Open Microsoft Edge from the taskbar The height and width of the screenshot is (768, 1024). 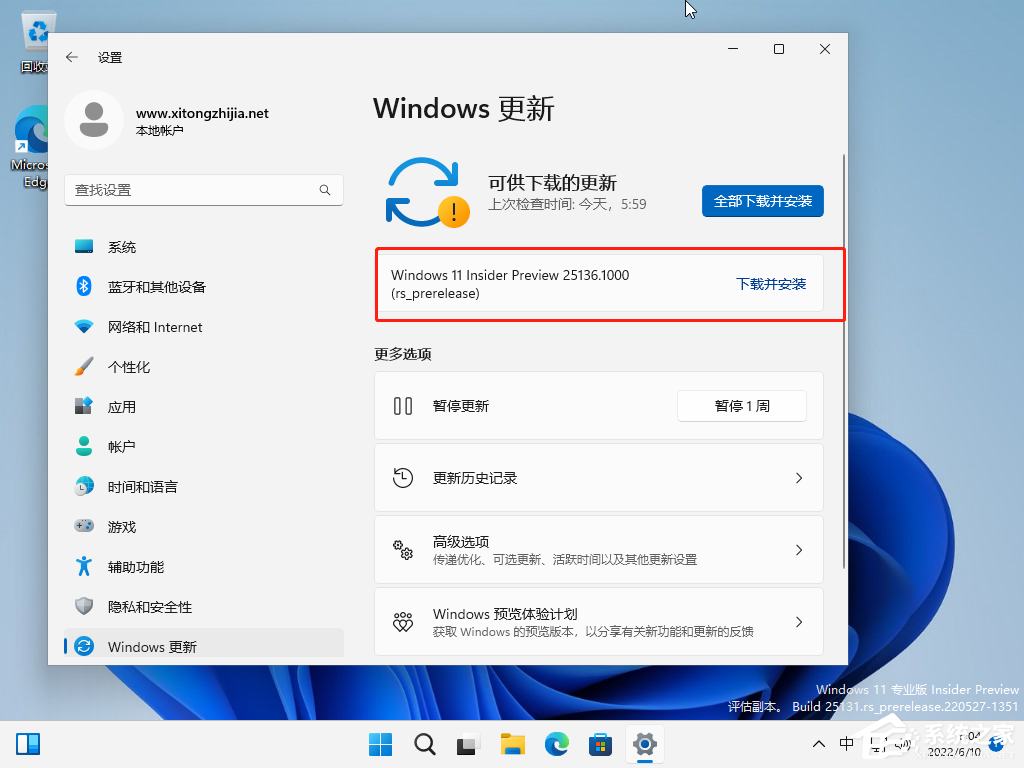556,744
